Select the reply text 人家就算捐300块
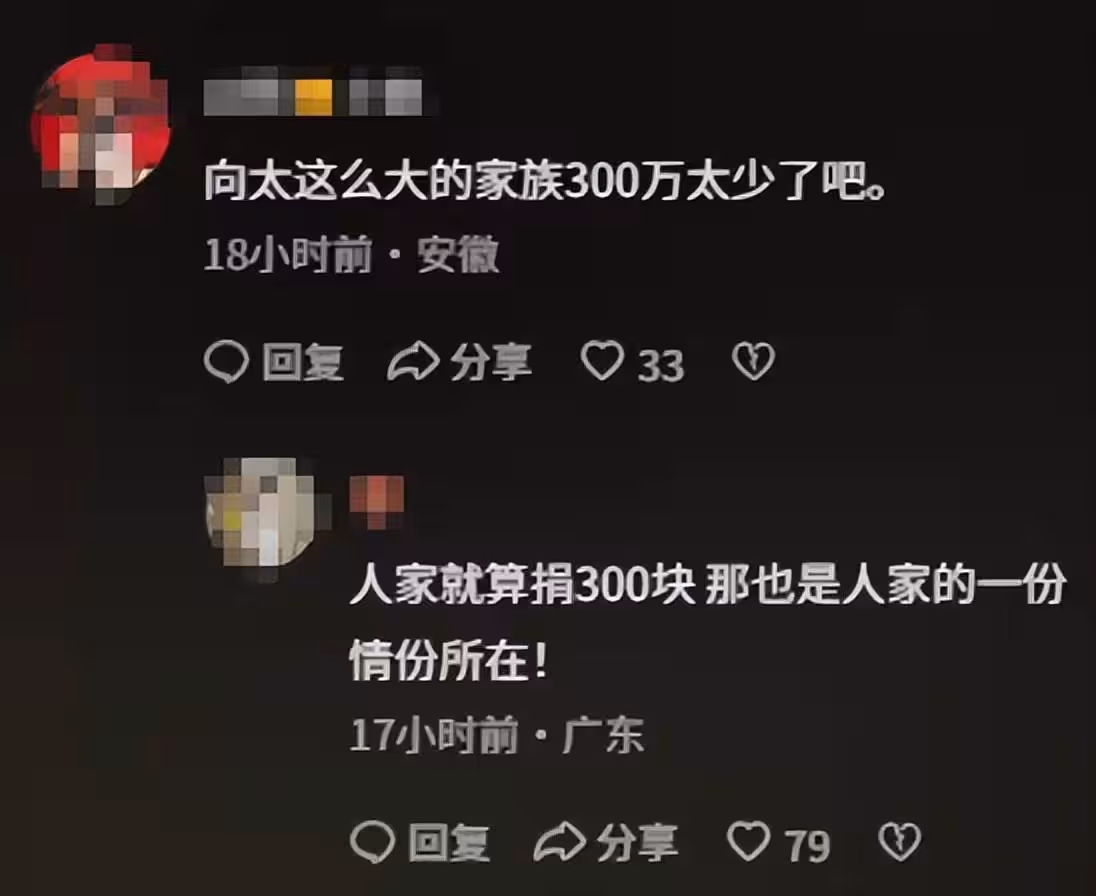 pyautogui.click(x=522, y=584)
